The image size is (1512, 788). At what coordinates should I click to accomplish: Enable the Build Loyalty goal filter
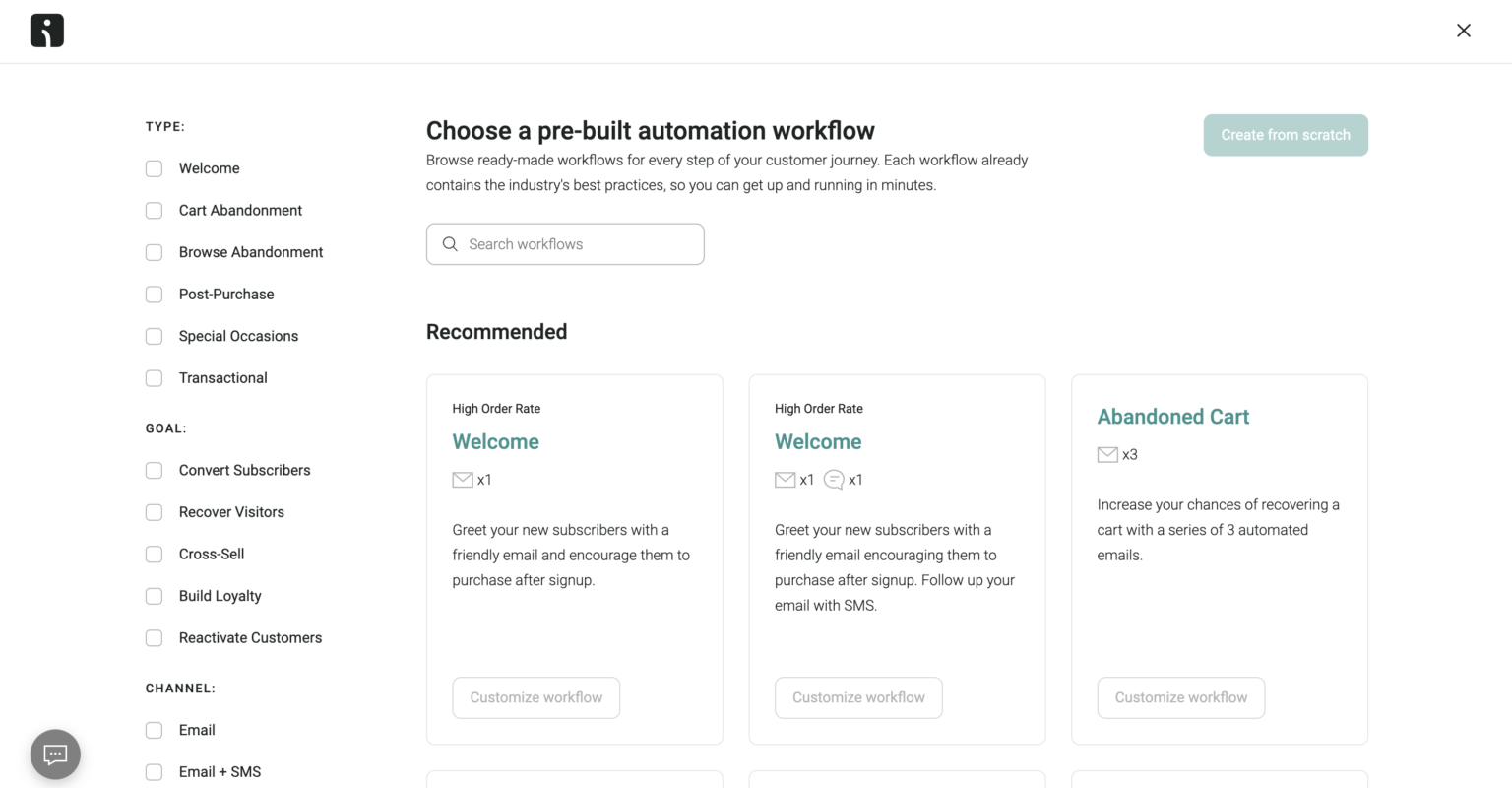coord(154,596)
